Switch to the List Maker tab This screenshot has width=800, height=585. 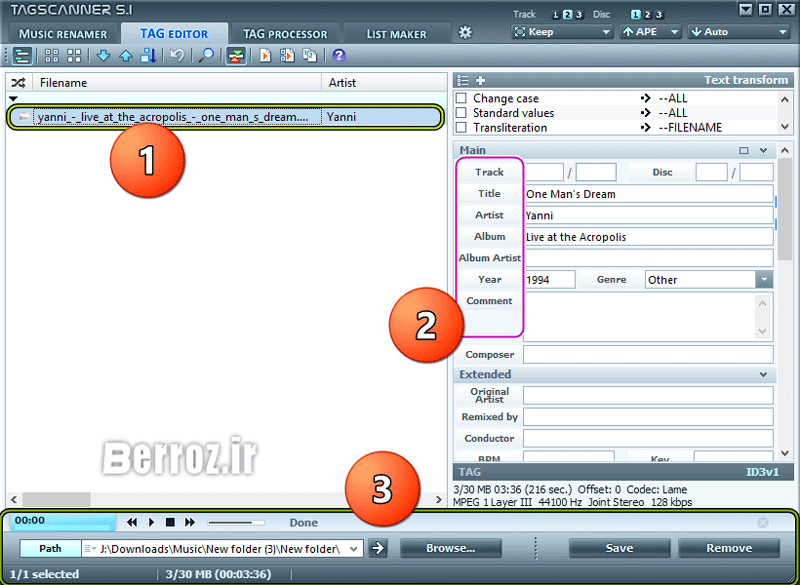click(x=396, y=34)
